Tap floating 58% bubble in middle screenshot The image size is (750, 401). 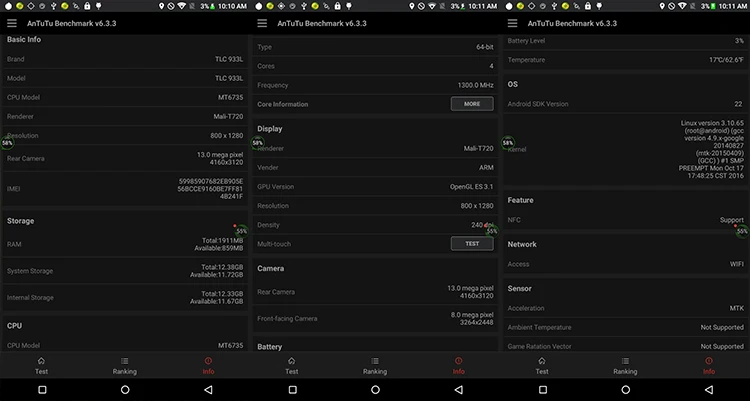257,143
